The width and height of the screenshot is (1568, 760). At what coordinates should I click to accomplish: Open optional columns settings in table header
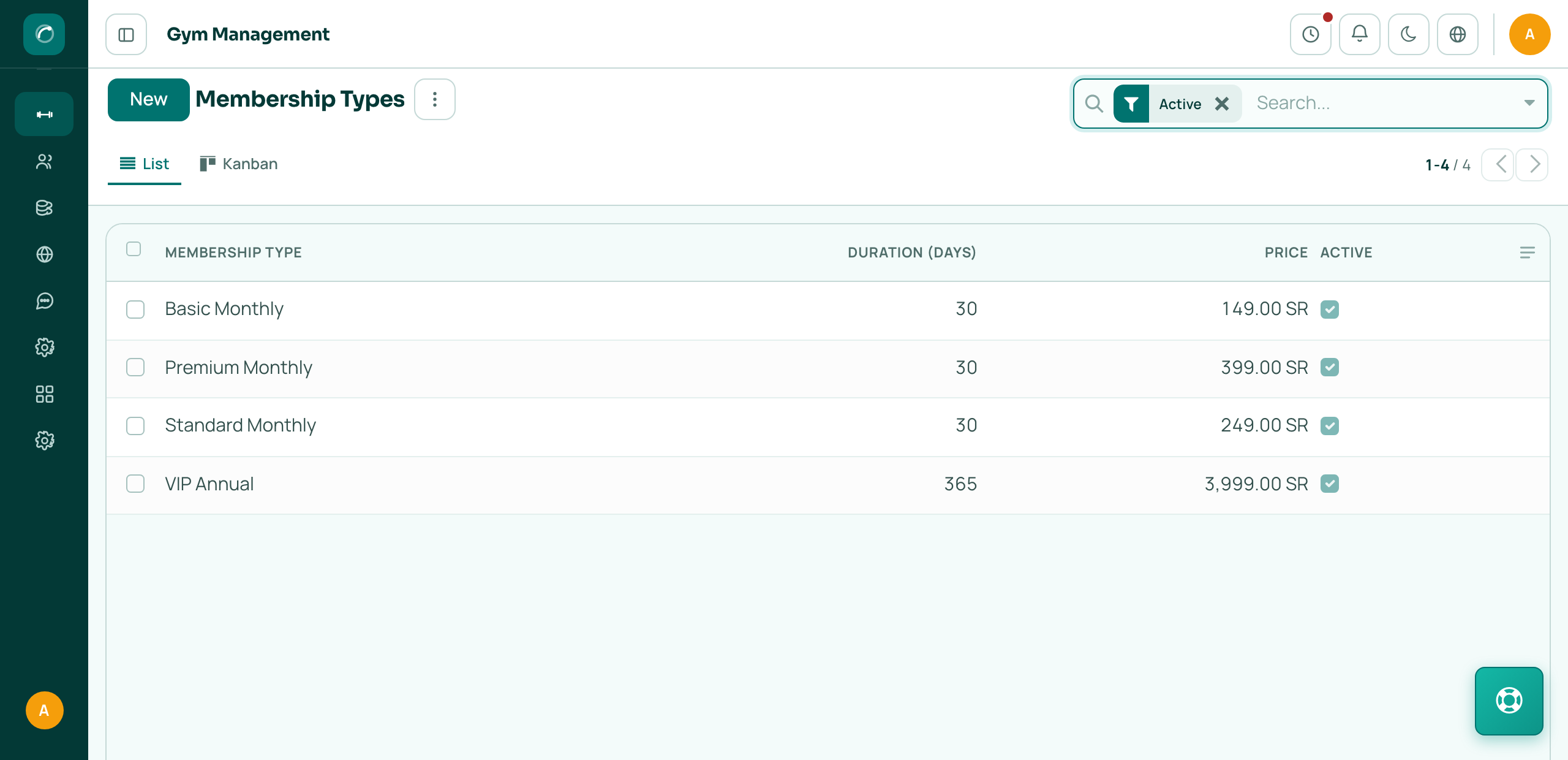pos(1528,253)
